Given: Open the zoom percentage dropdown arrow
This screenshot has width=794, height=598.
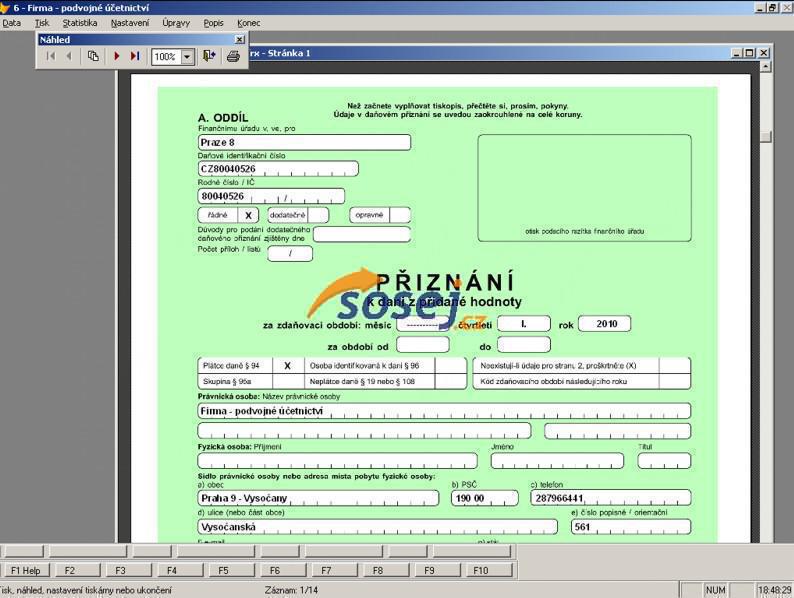Looking at the screenshot, I should 187,57.
